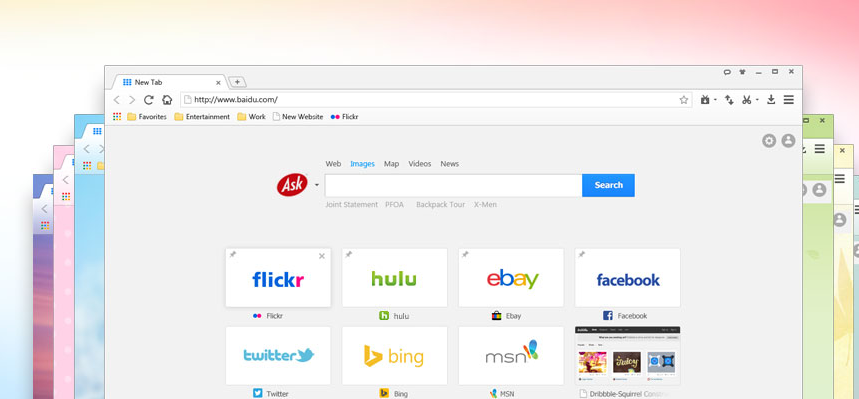The image size is (859, 399).
Task: Switch to the Map search category
Action: point(391,164)
